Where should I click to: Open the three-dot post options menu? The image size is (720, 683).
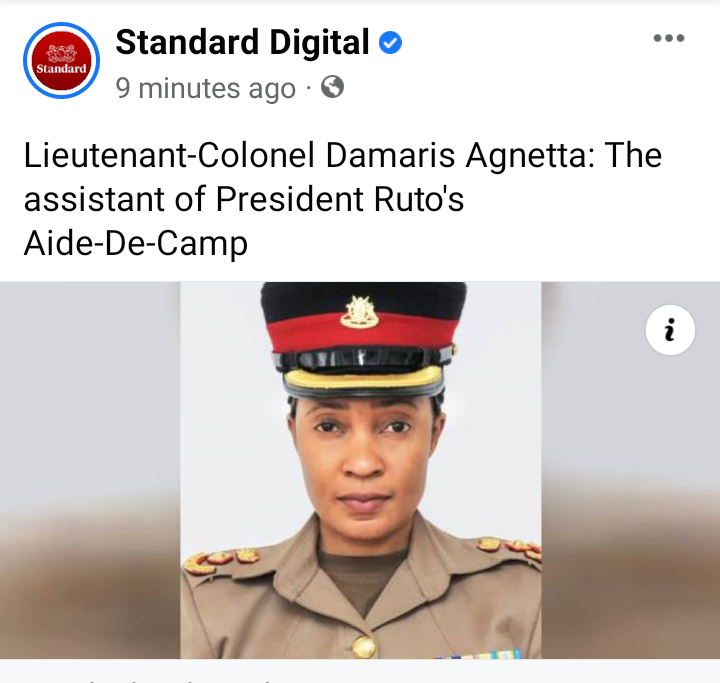[669, 38]
